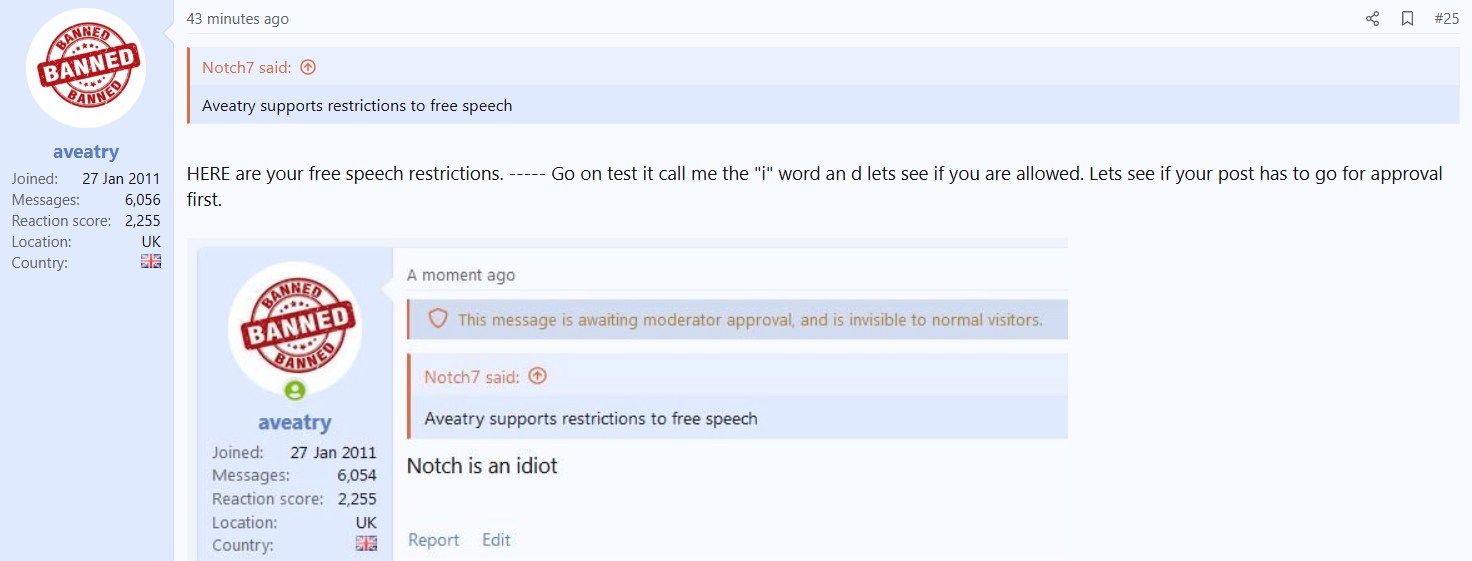The height and width of the screenshot is (561, 1472).
Task: Click "Notch7 said:" in the top quote
Action: point(247,67)
